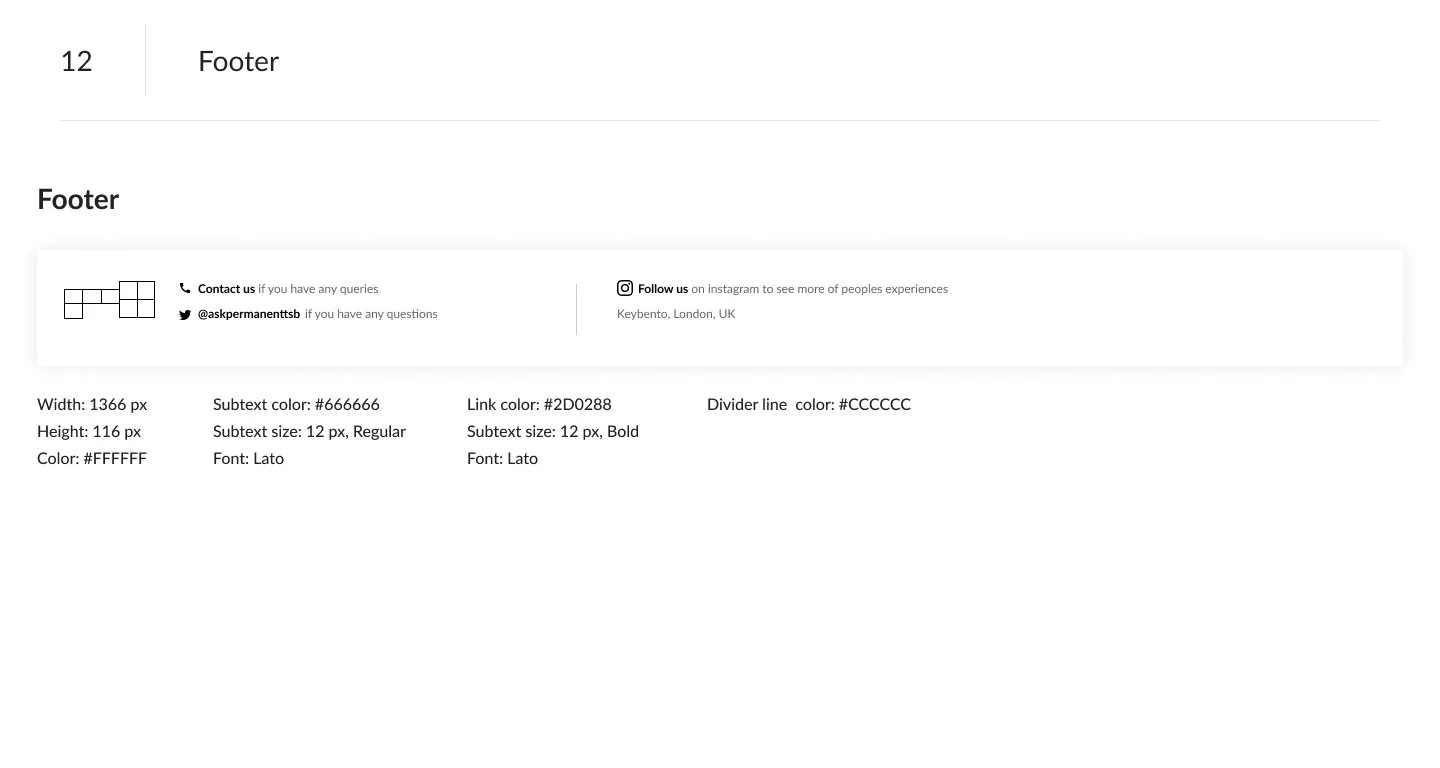Open the Contact us link
Image resolution: width=1440 pixels, height=768 pixels.
(x=226, y=289)
